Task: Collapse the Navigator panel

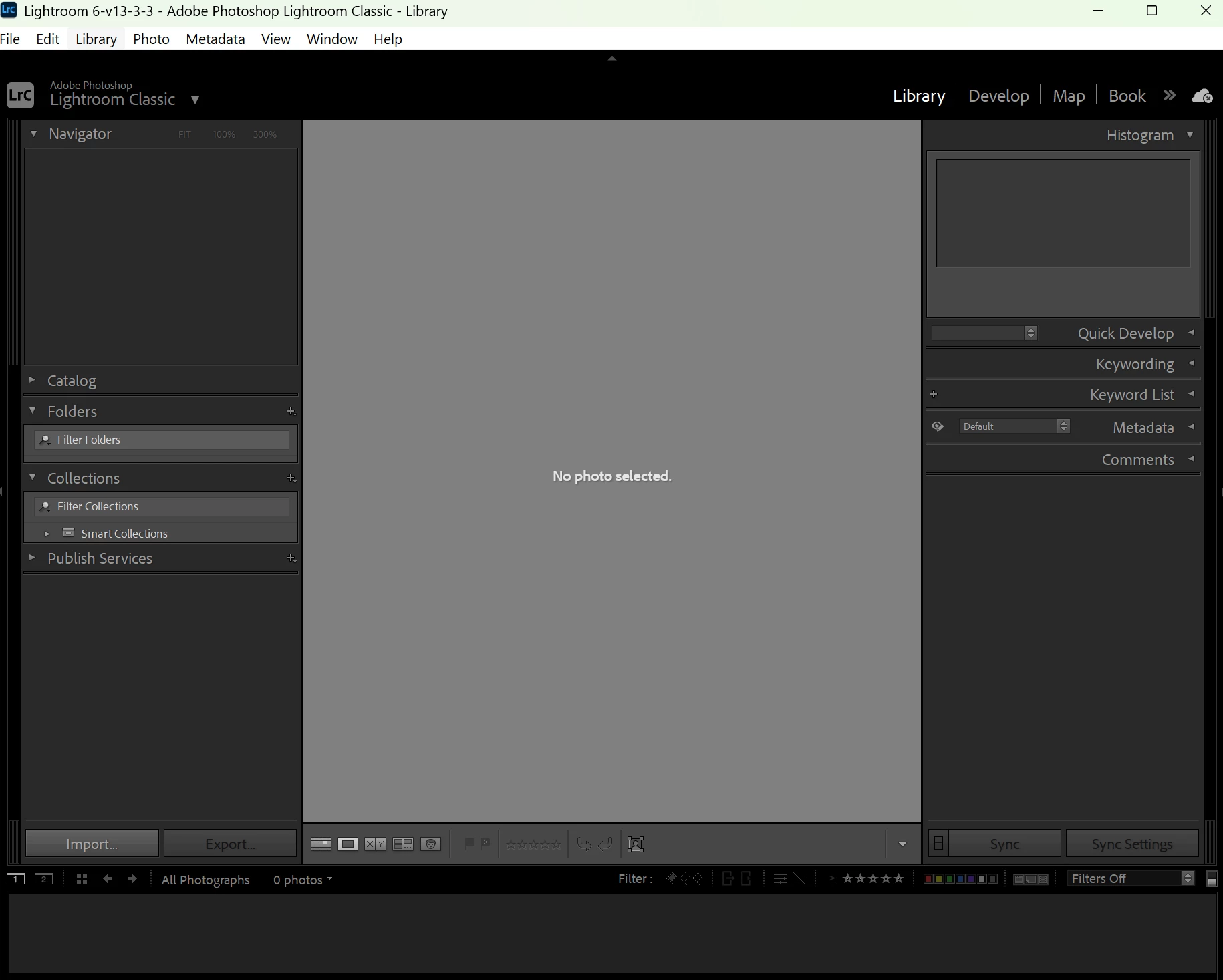Action: 33,134
